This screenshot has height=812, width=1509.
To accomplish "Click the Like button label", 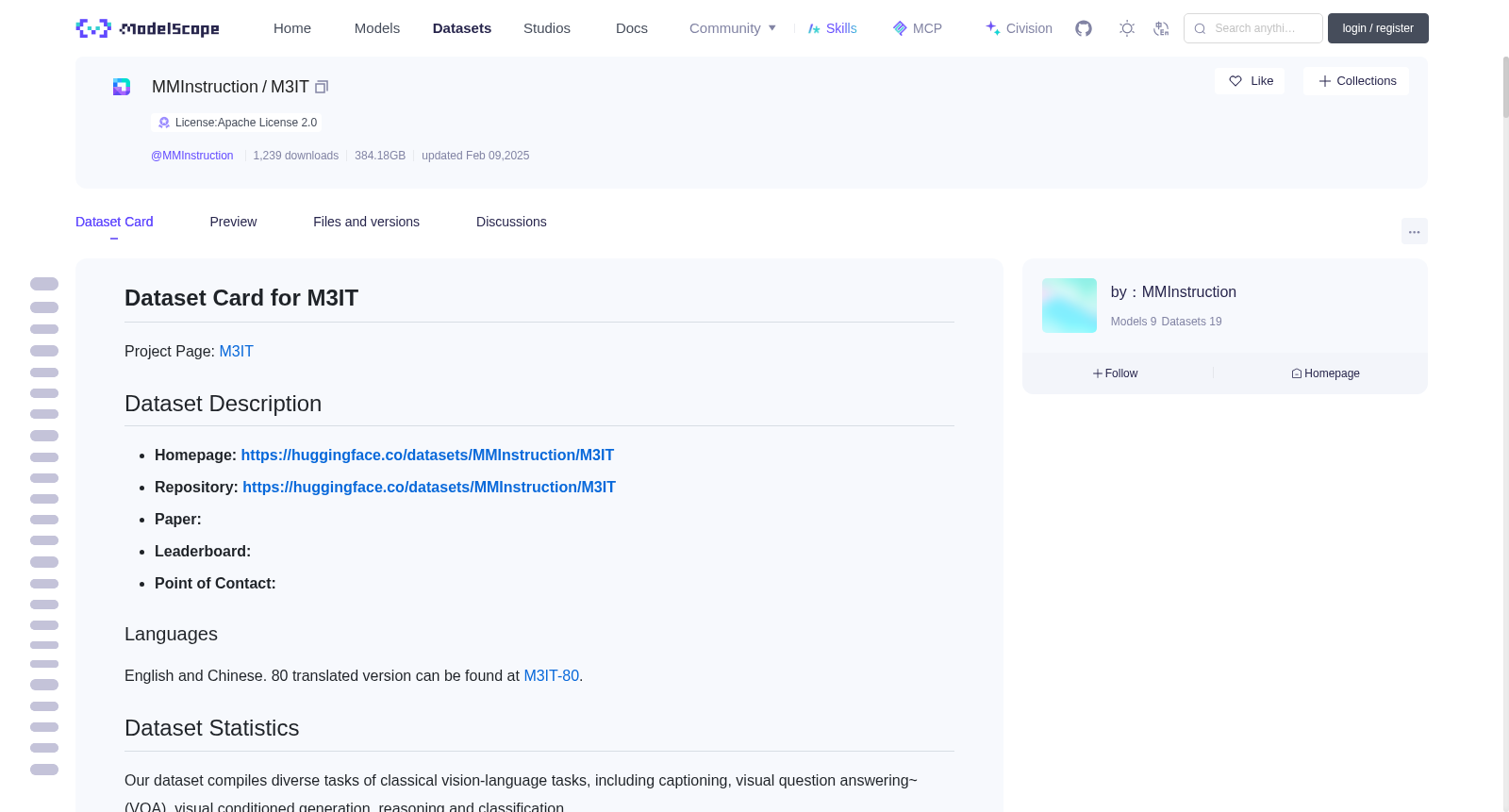I will click(1262, 81).
